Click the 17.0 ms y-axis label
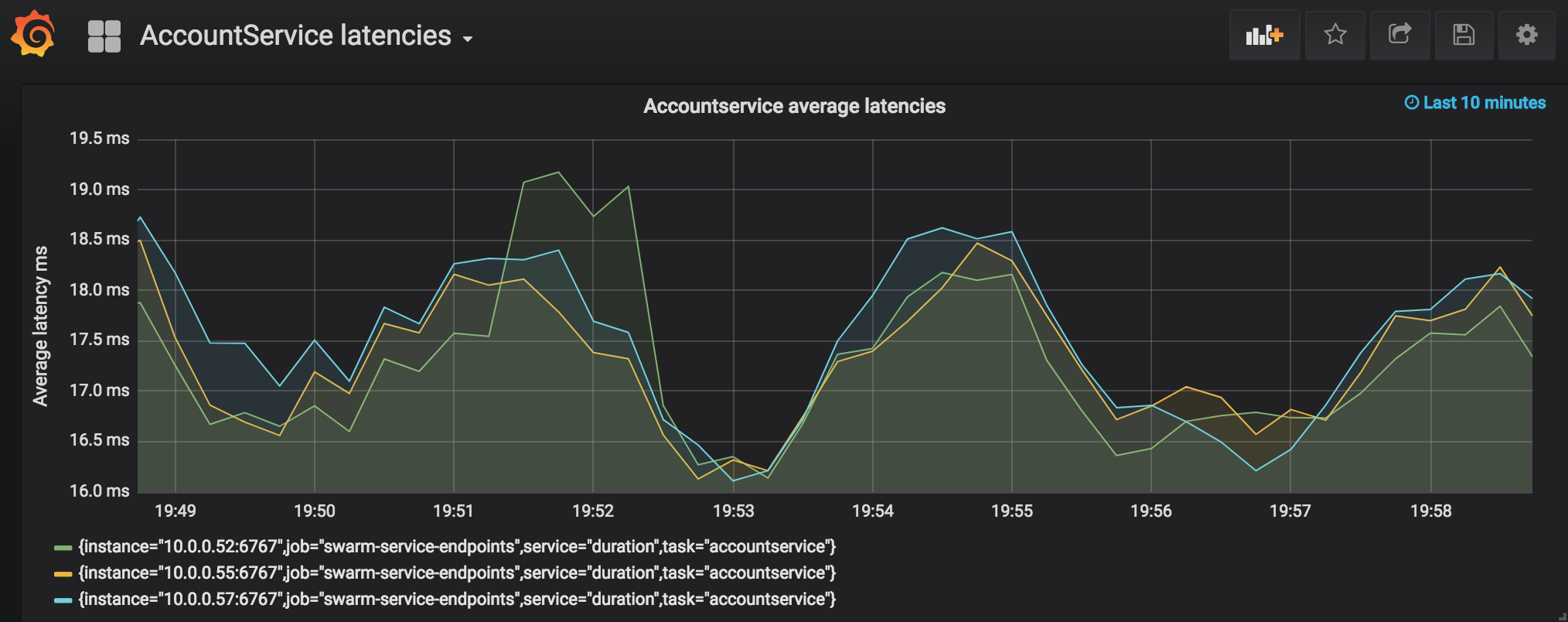The width and height of the screenshot is (1568, 622). (x=100, y=391)
